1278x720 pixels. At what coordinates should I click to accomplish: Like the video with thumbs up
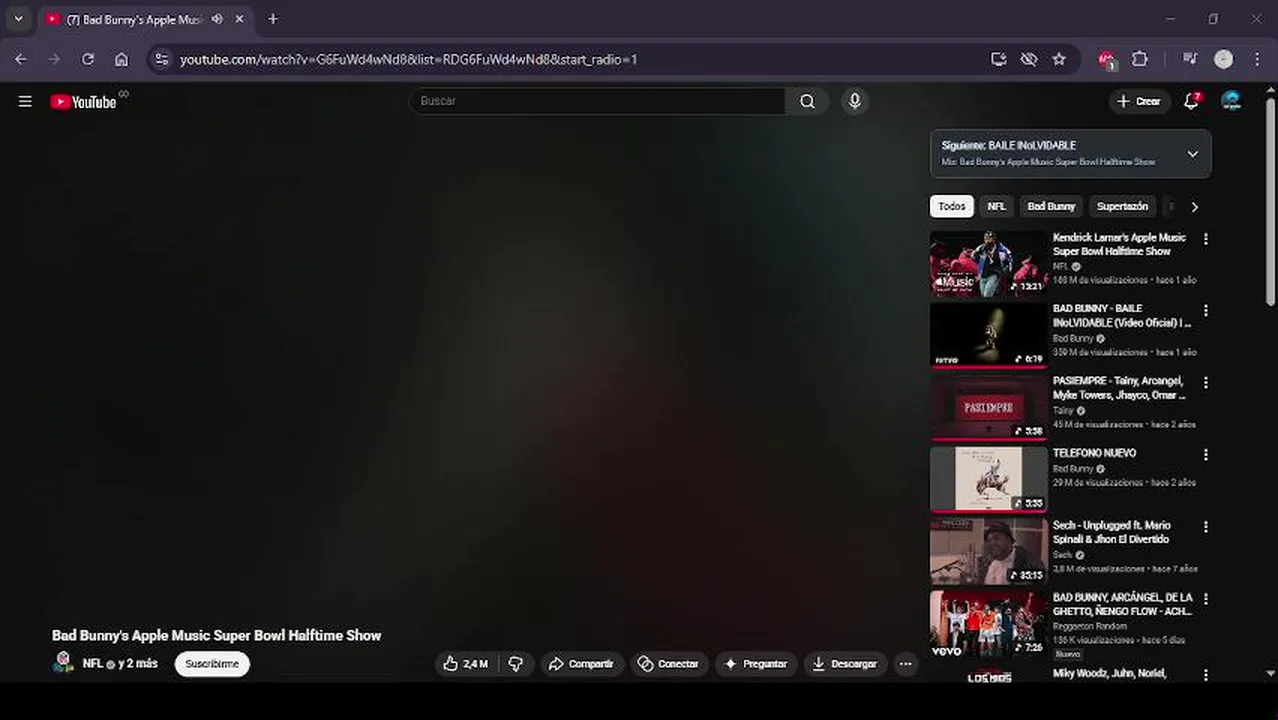click(x=464, y=664)
